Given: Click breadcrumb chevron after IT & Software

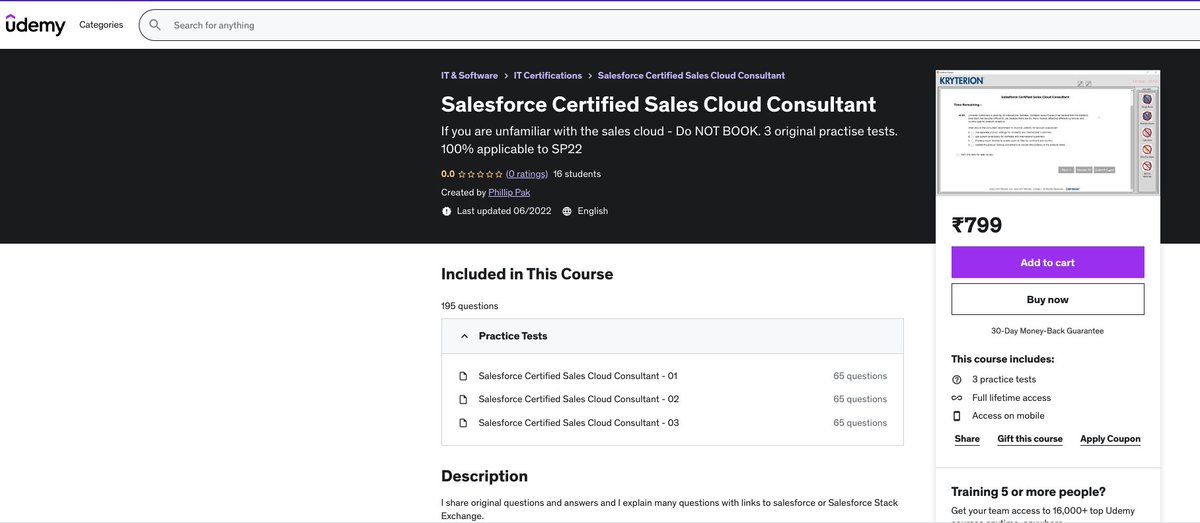Looking at the screenshot, I should click(x=506, y=76).
